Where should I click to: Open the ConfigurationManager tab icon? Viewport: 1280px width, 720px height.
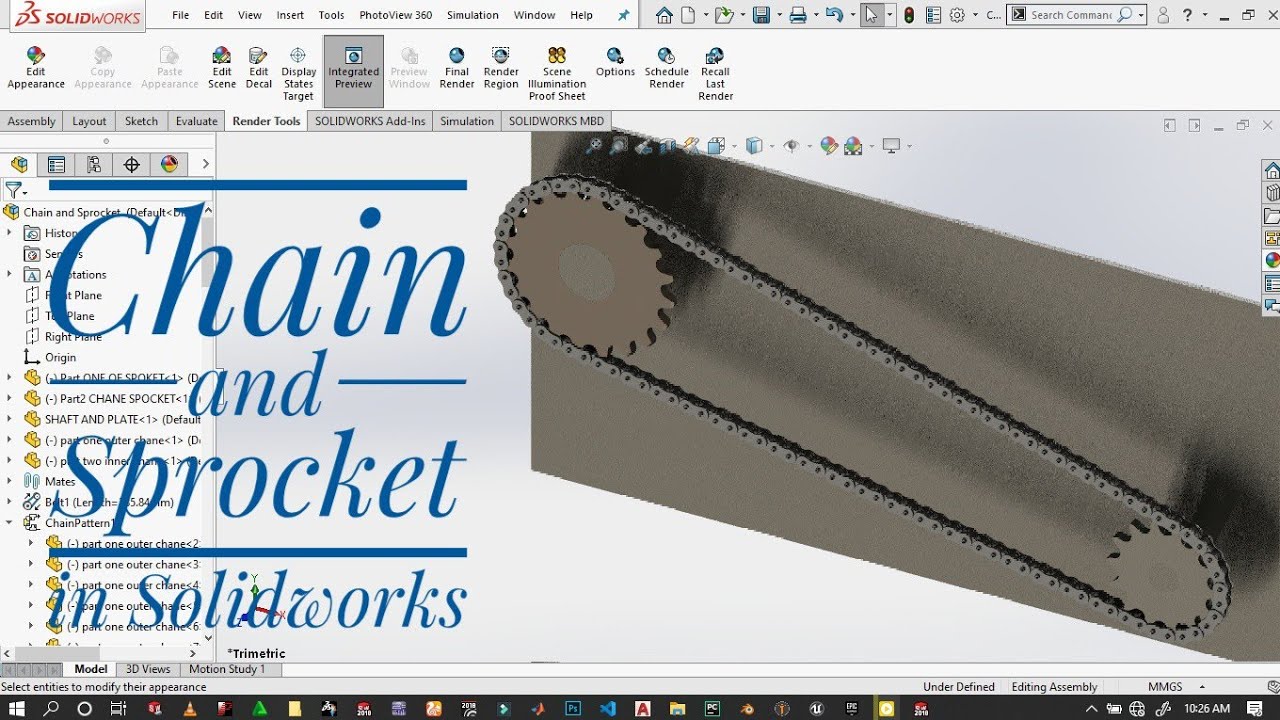(x=94, y=165)
